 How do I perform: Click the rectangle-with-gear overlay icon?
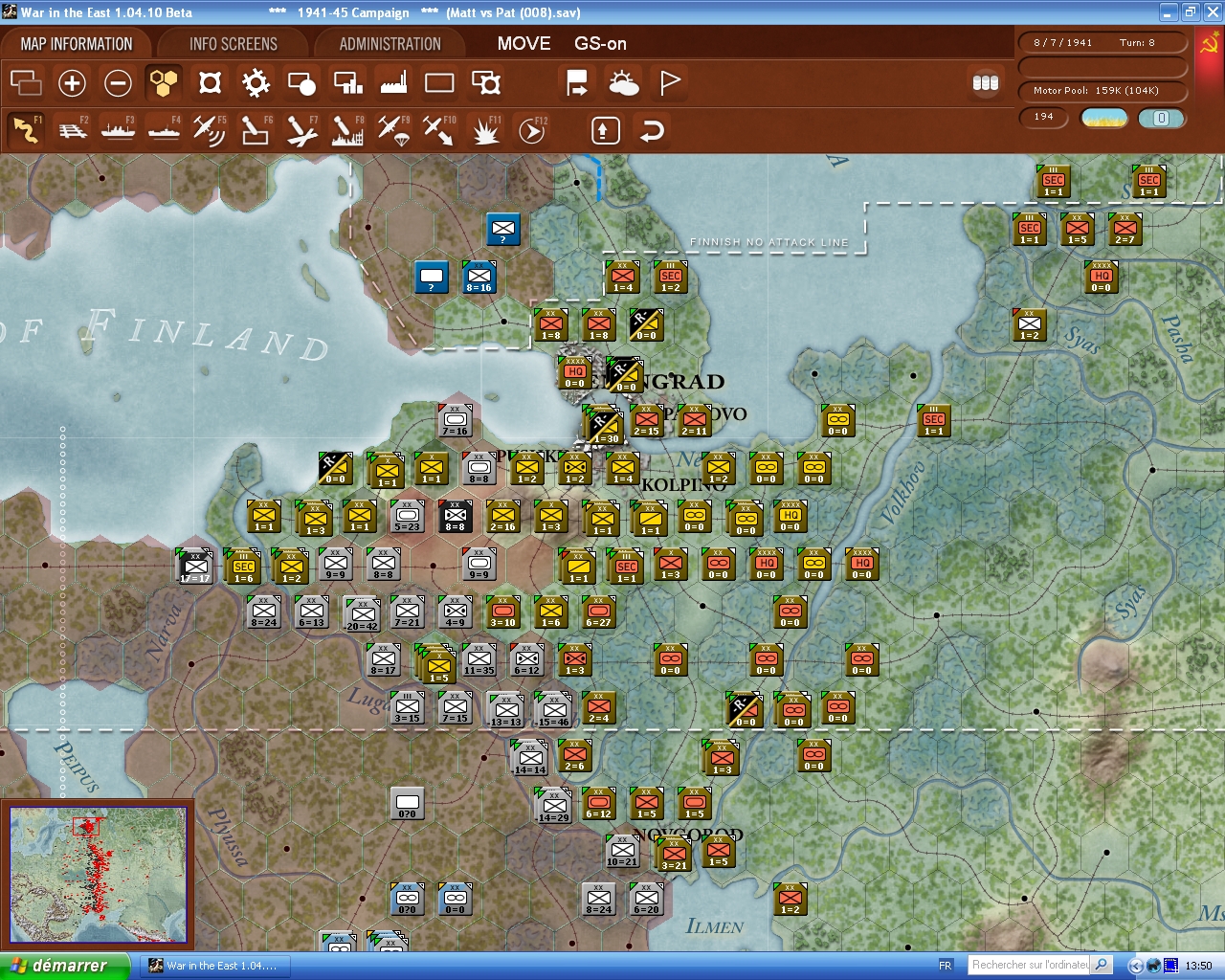(486, 83)
